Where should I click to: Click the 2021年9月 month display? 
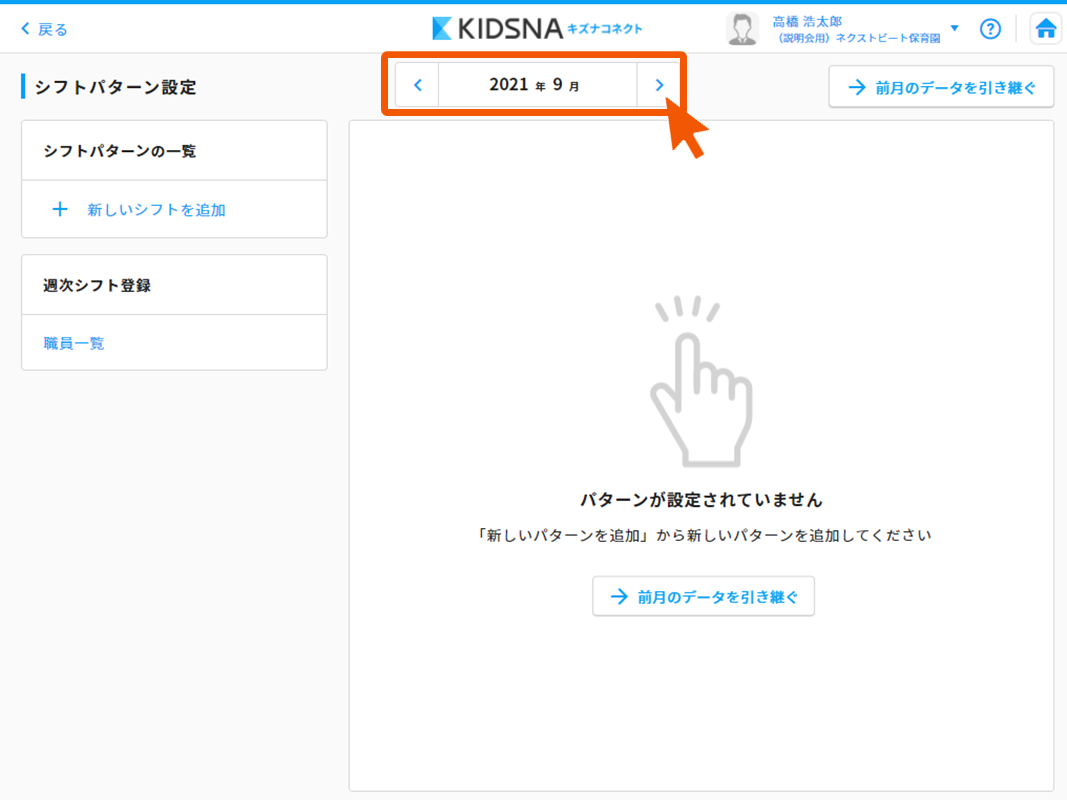pyautogui.click(x=537, y=86)
